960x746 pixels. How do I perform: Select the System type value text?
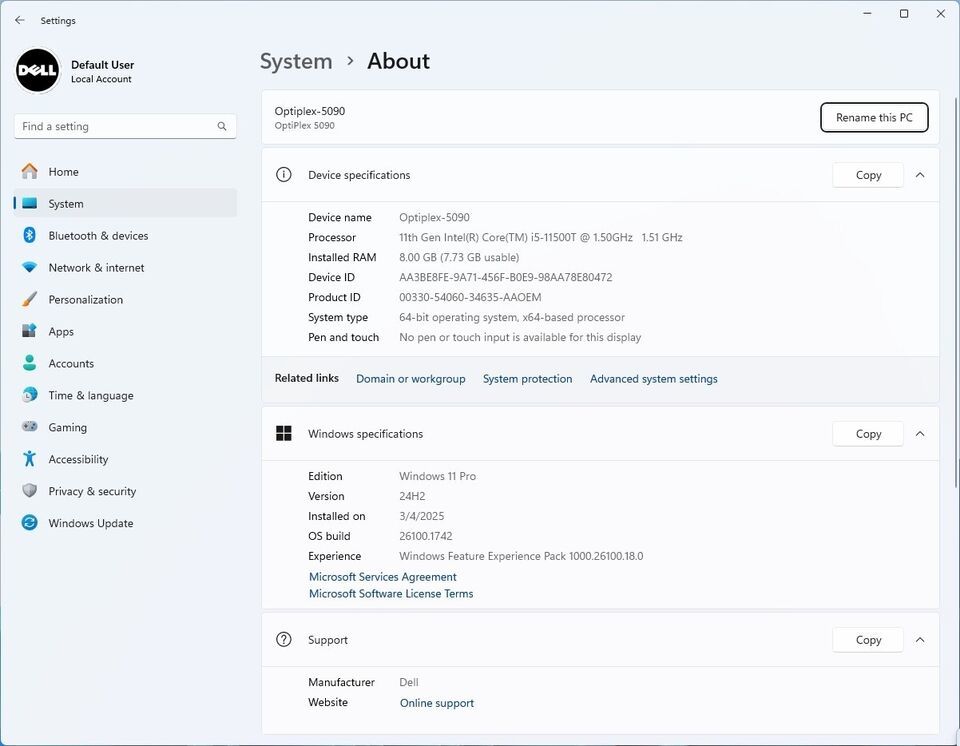(512, 317)
